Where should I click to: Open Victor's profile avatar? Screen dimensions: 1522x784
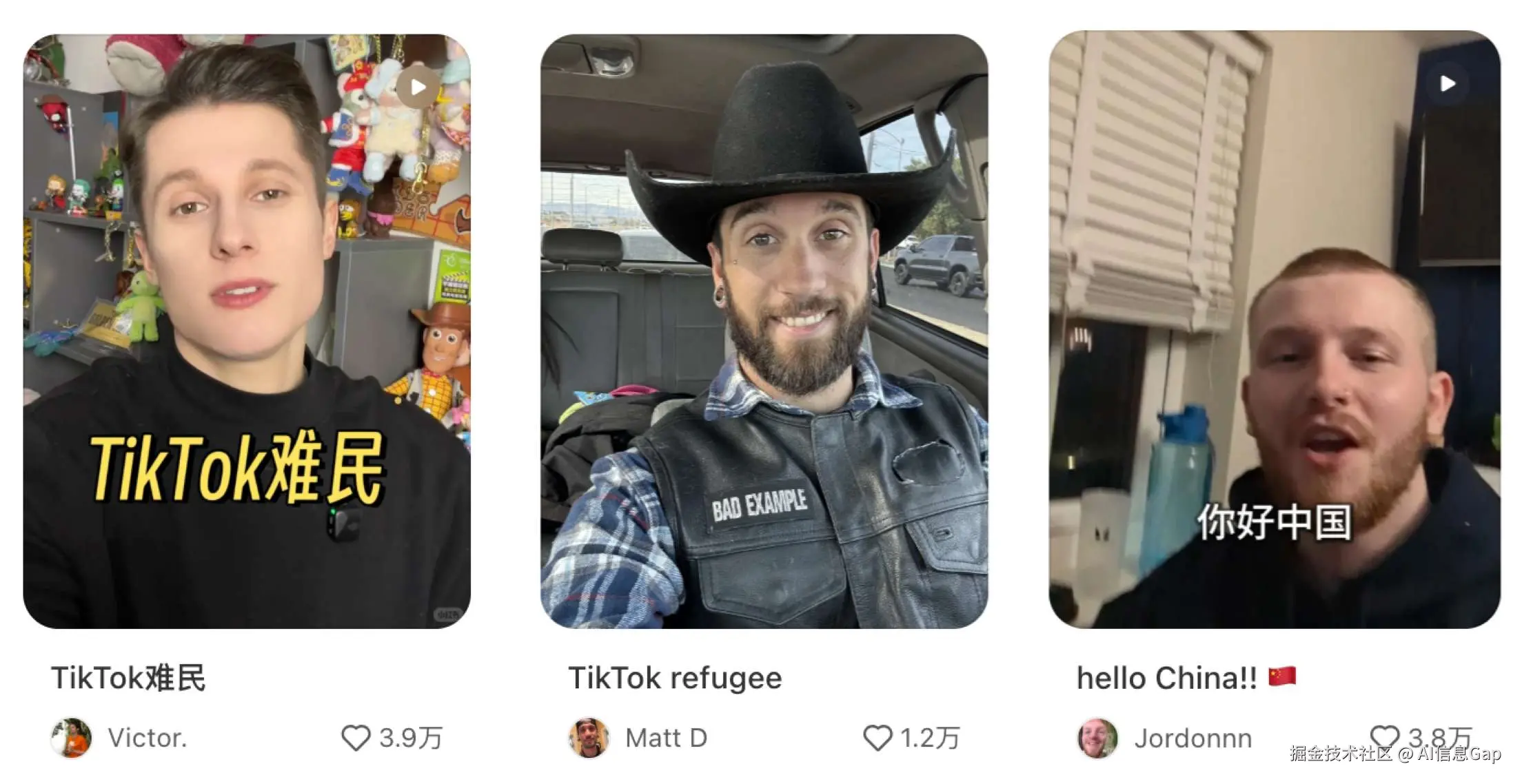pyautogui.click(x=71, y=738)
